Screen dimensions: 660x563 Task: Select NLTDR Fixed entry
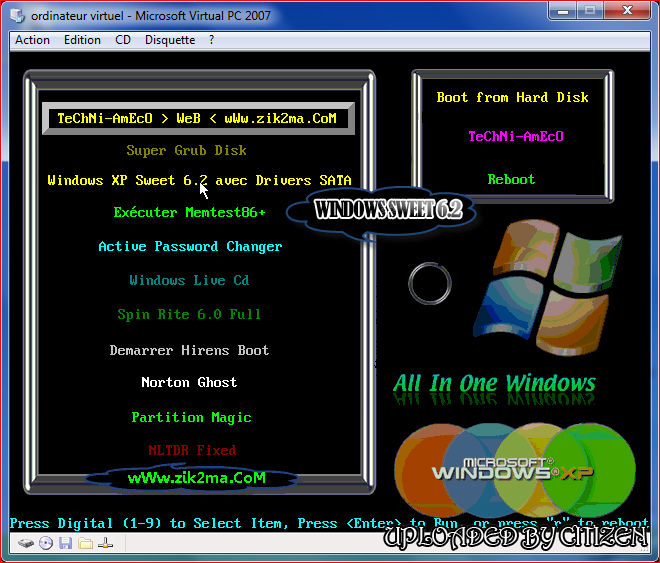pos(192,450)
